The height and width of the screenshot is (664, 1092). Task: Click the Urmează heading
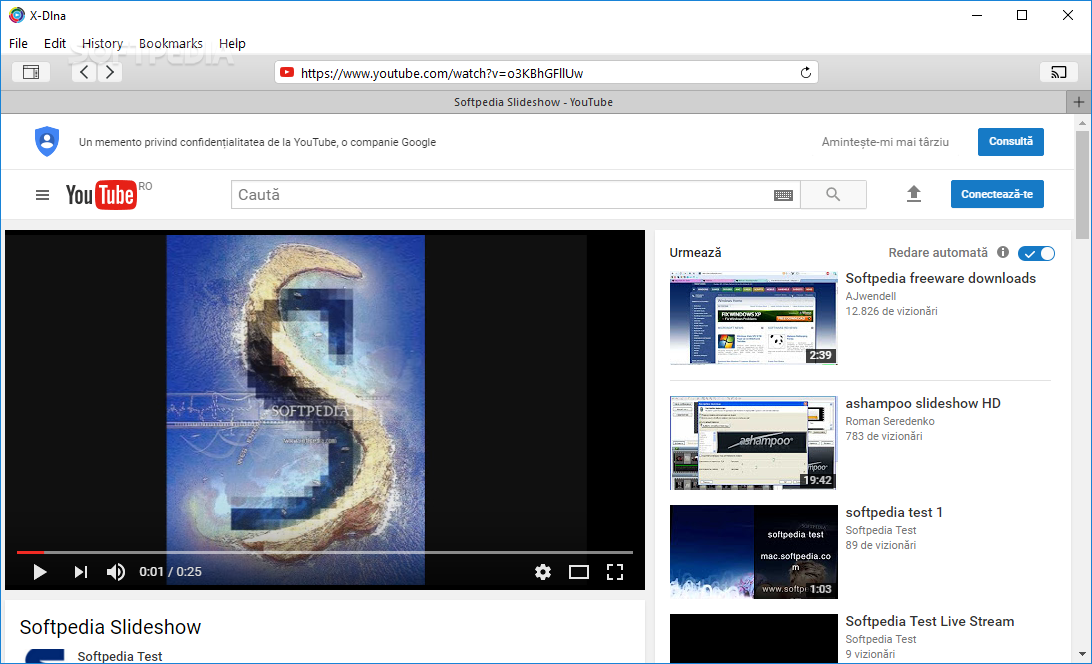click(x=695, y=253)
